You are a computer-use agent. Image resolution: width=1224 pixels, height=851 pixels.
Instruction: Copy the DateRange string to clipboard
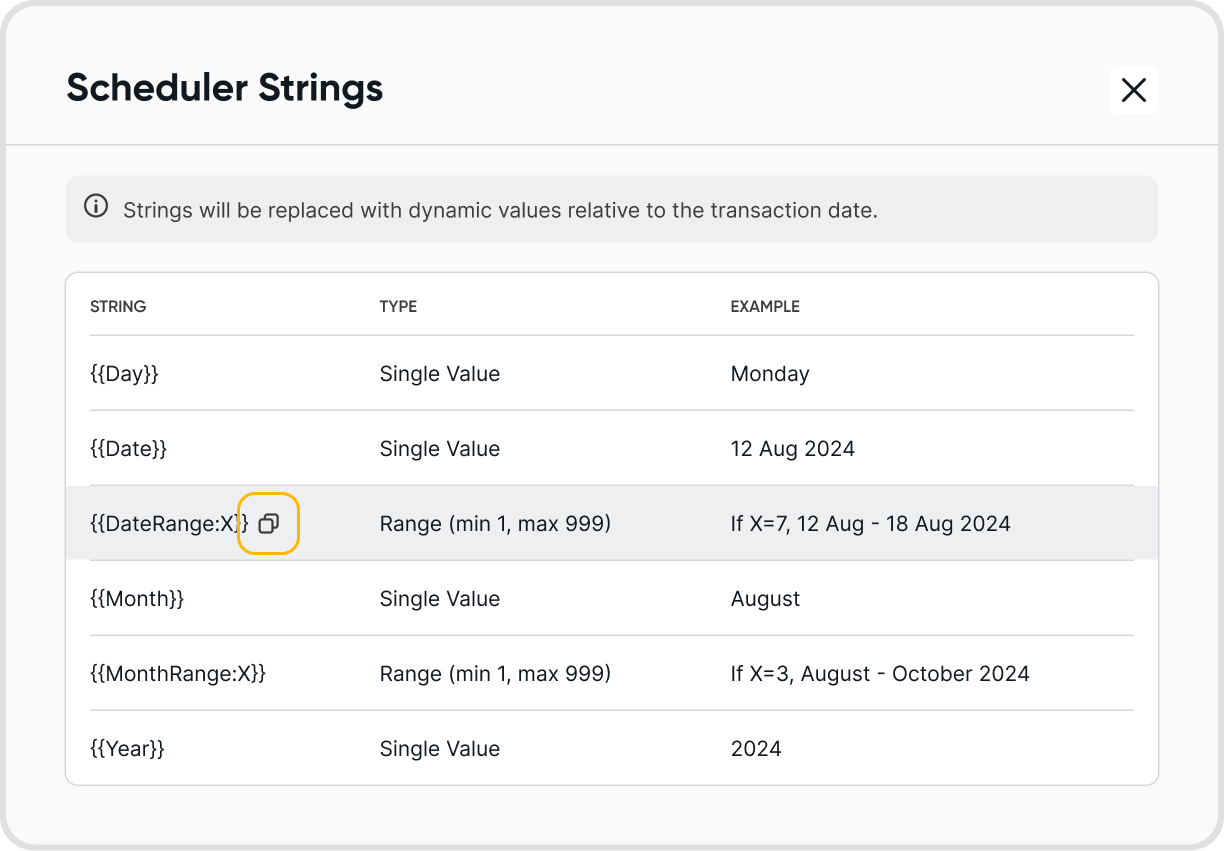coord(268,523)
